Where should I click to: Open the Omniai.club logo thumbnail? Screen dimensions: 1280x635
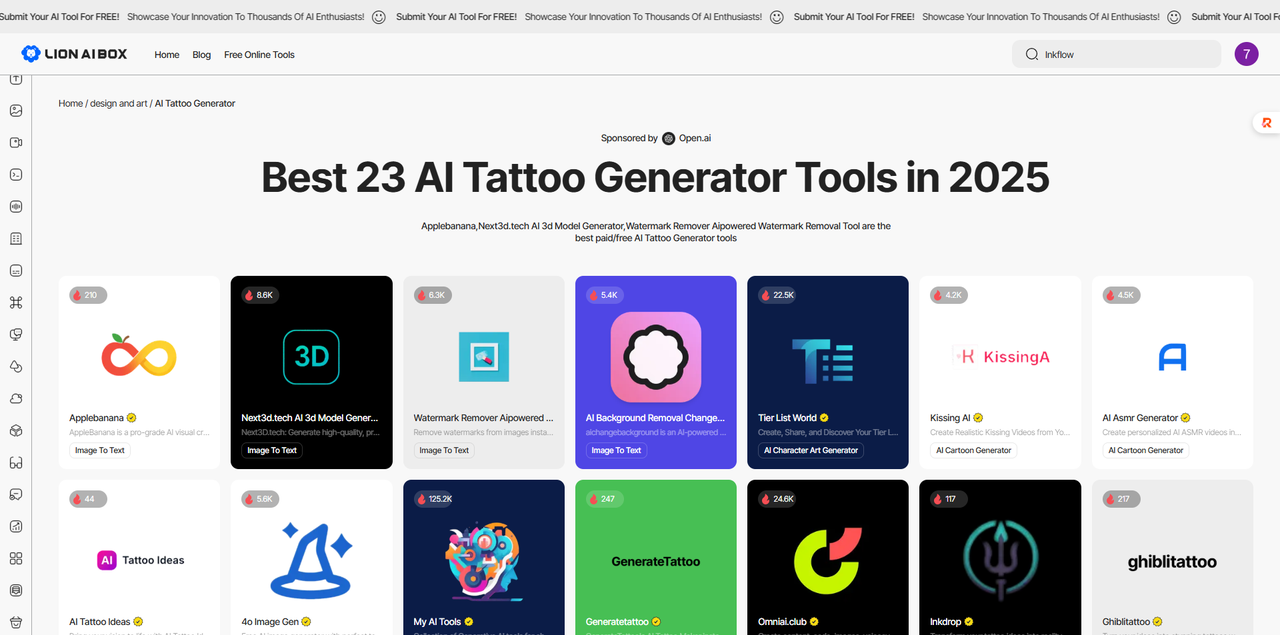point(828,560)
